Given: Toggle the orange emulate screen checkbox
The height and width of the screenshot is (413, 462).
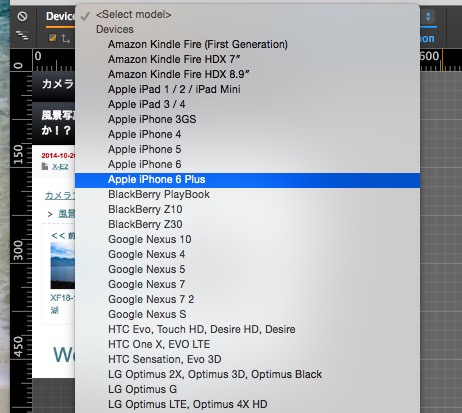Looking at the screenshot, I should pos(52,38).
